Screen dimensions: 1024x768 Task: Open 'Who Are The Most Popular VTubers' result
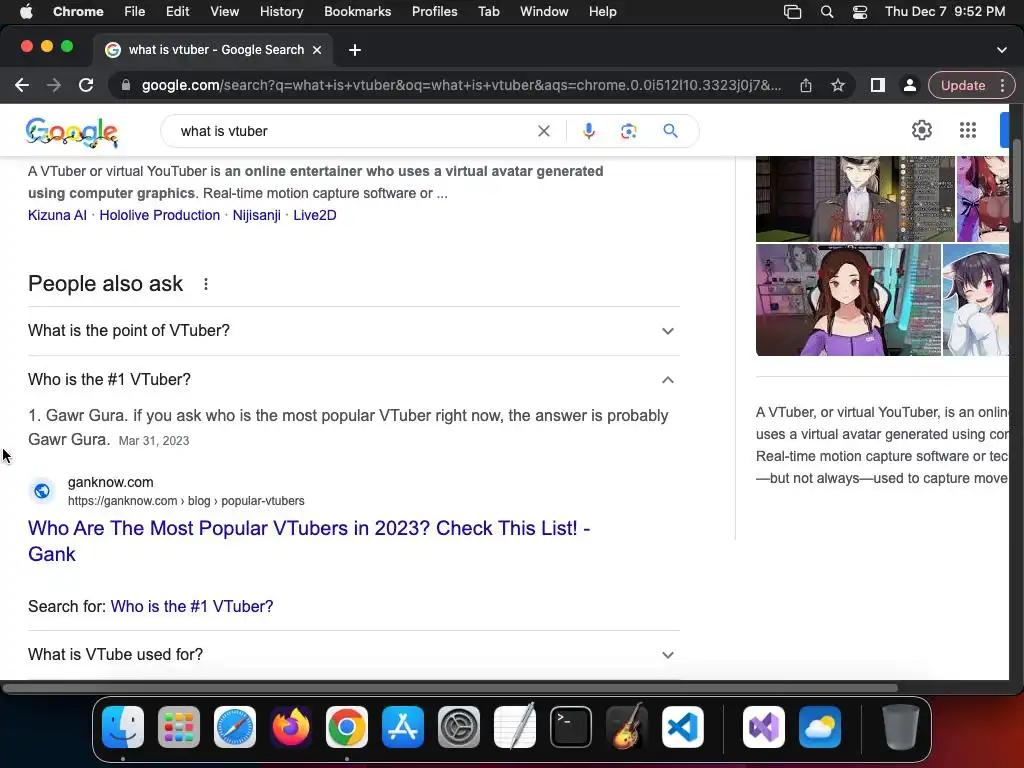point(309,541)
